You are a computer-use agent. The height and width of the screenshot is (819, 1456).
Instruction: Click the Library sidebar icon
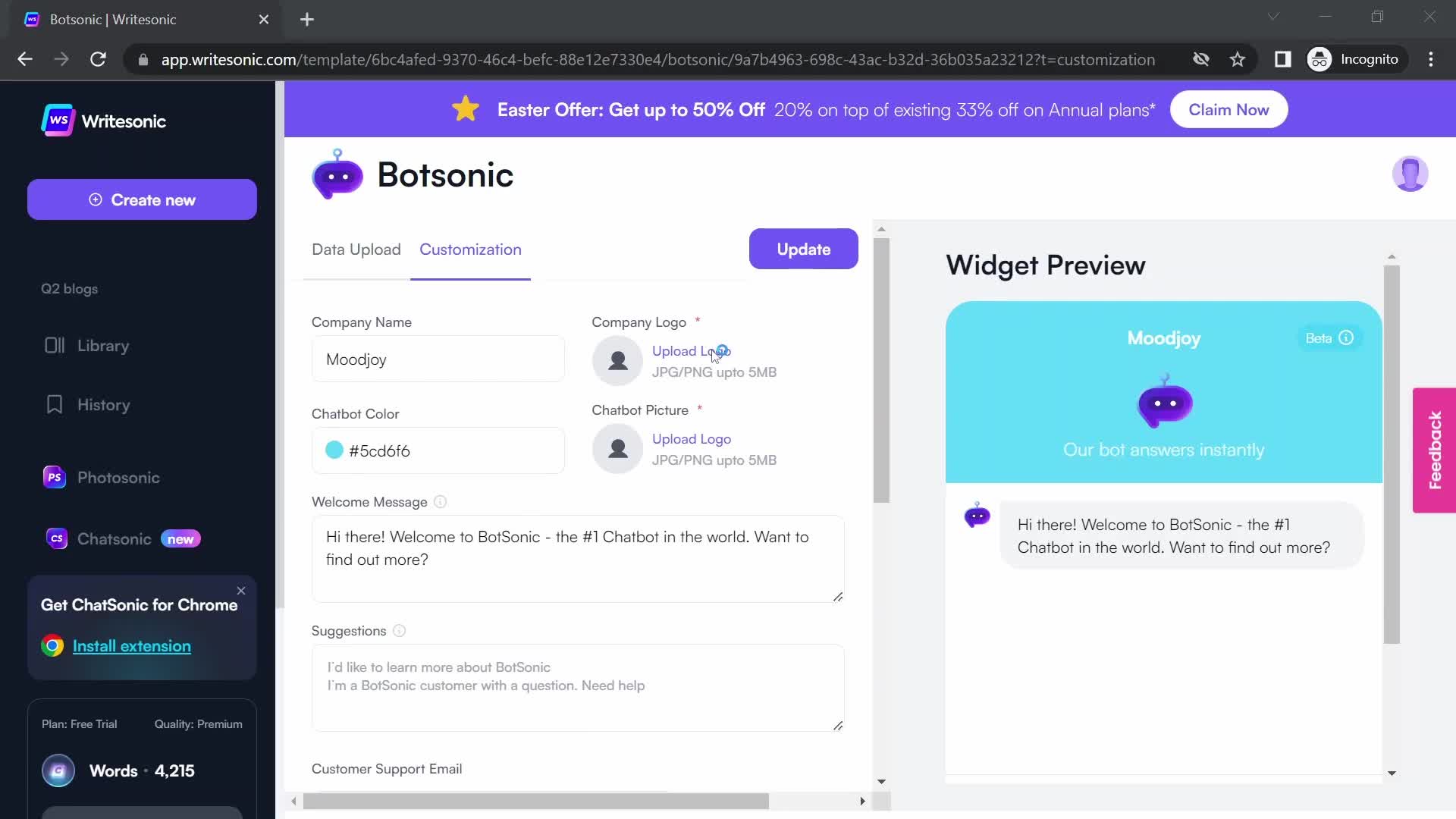[54, 345]
